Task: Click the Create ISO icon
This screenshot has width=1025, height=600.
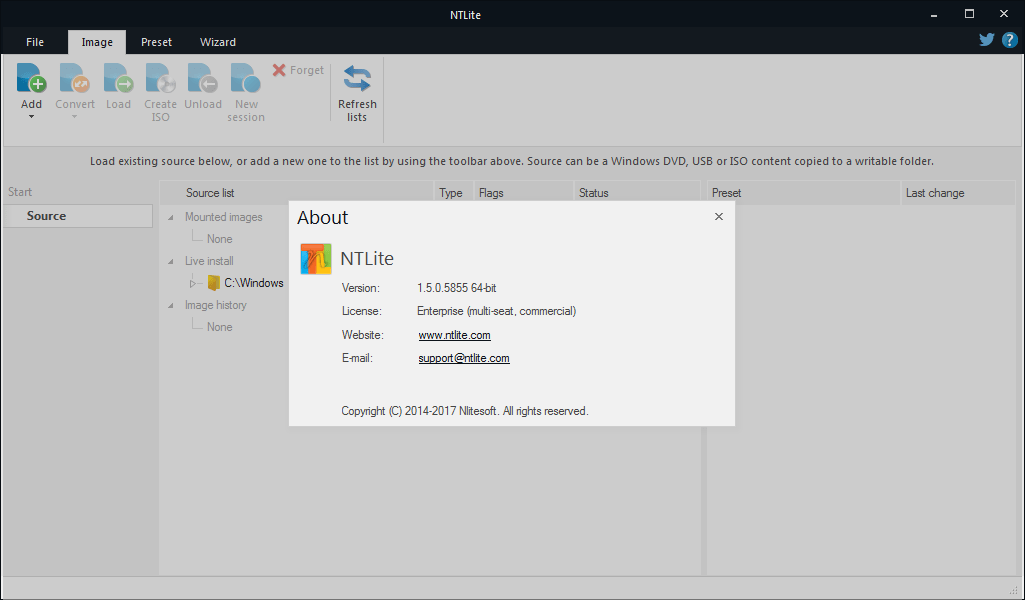Action: pyautogui.click(x=160, y=79)
